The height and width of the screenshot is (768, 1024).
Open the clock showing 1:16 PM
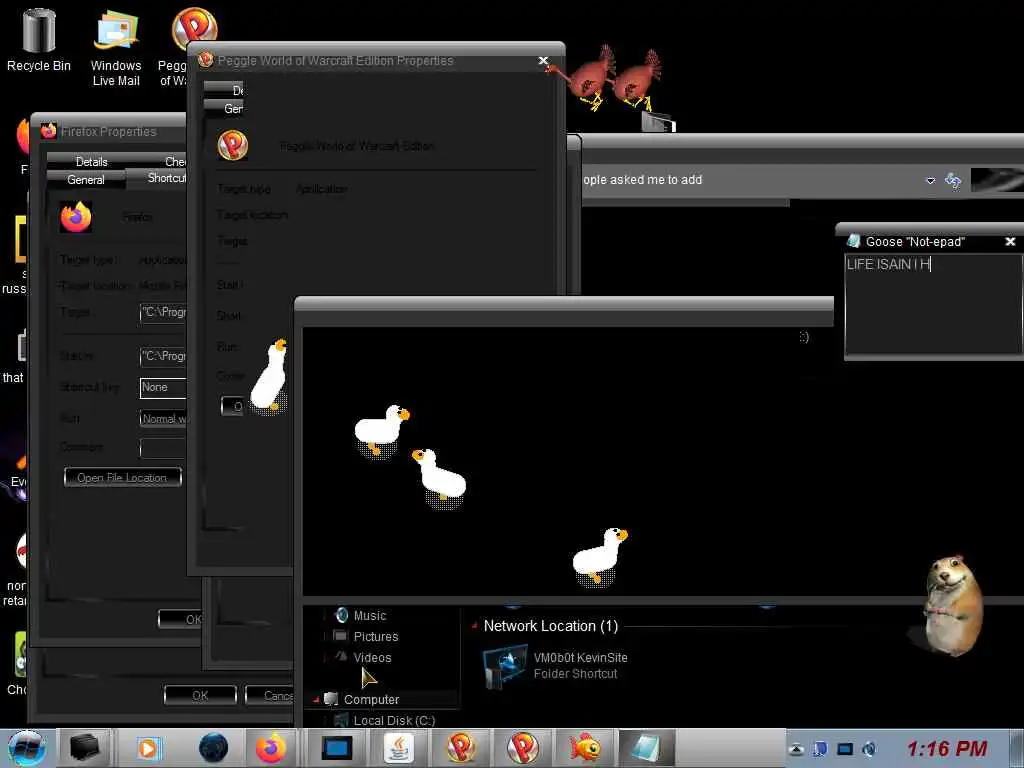click(947, 748)
